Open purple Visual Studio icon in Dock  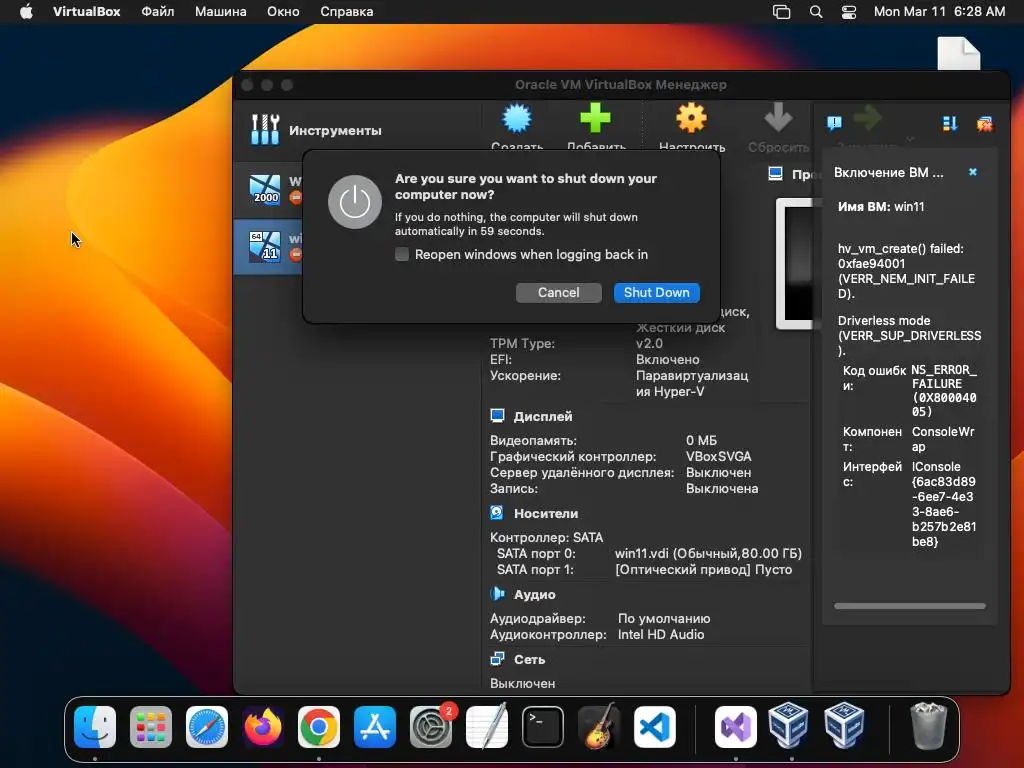735,726
